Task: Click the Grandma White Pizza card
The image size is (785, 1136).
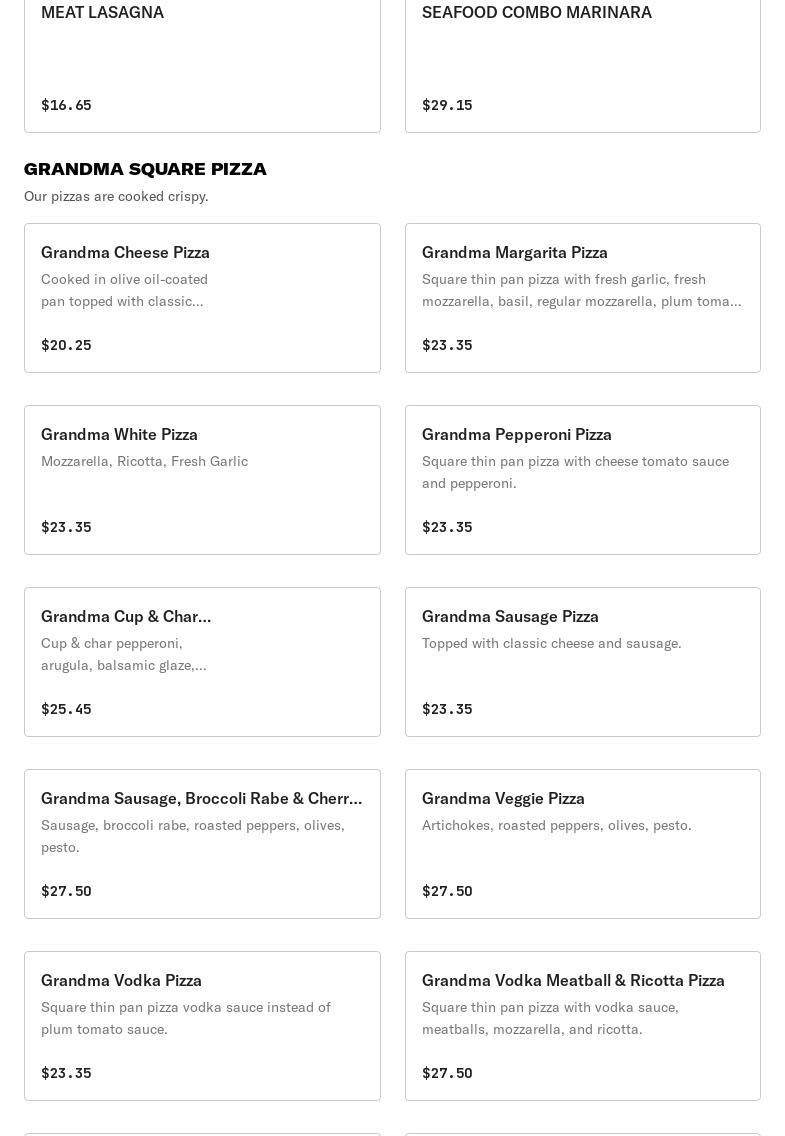Action: click(202, 480)
